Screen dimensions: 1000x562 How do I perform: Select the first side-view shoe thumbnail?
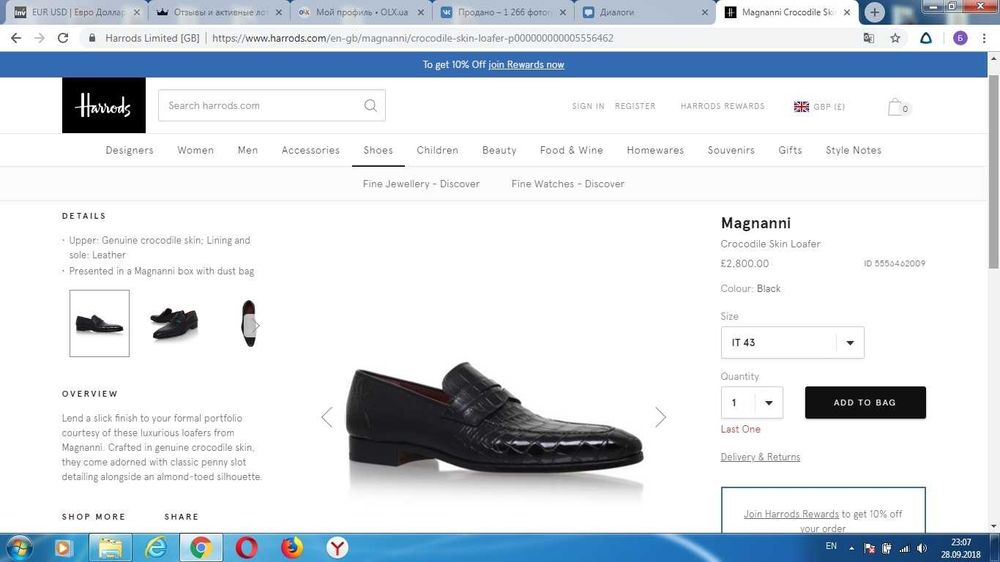coord(99,323)
